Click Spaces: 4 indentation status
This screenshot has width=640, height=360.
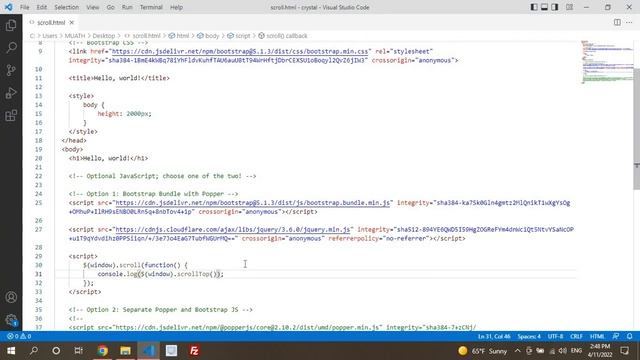pos(529,336)
